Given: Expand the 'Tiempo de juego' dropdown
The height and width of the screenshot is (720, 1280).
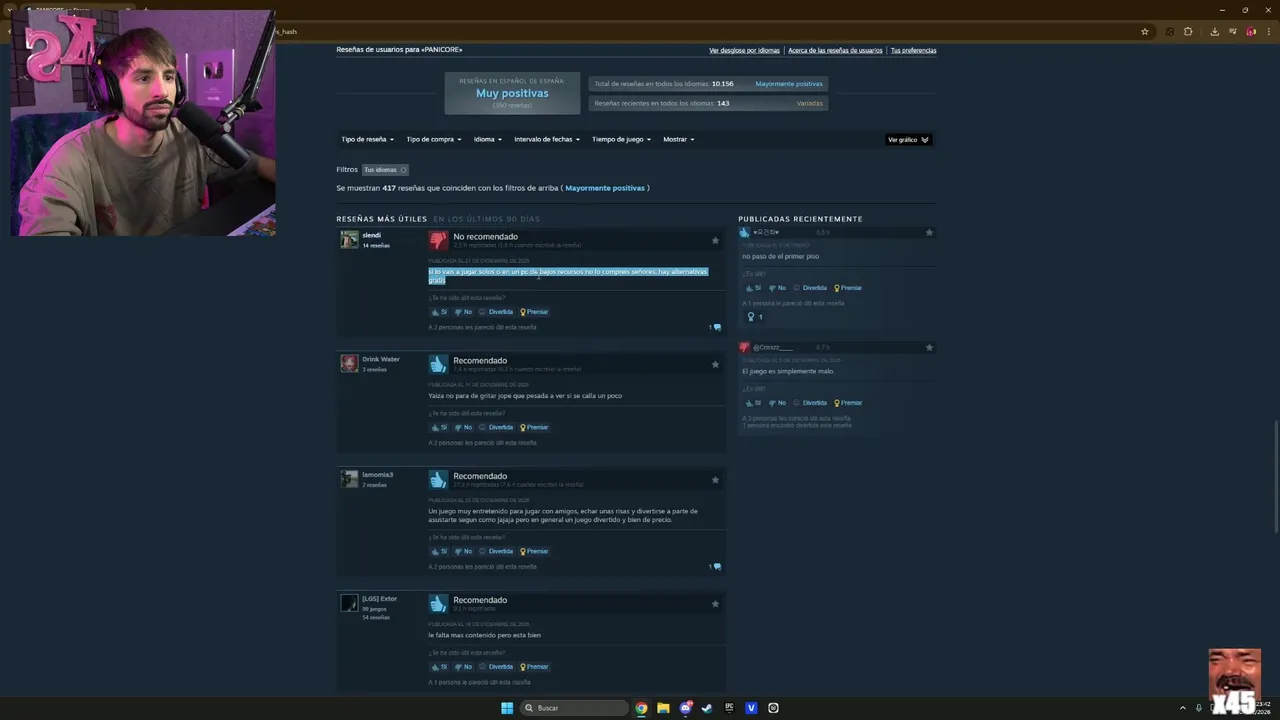Looking at the screenshot, I should (x=621, y=139).
